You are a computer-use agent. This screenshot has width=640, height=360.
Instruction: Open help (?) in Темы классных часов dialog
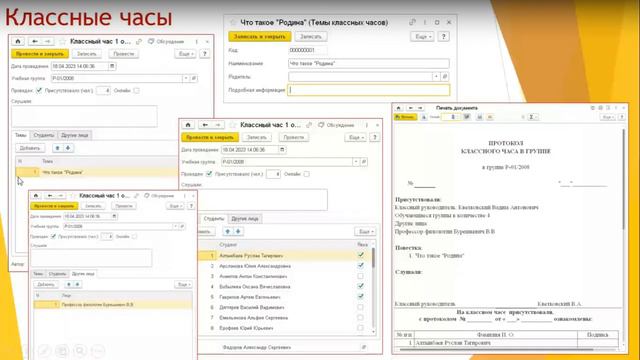point(443,36)
